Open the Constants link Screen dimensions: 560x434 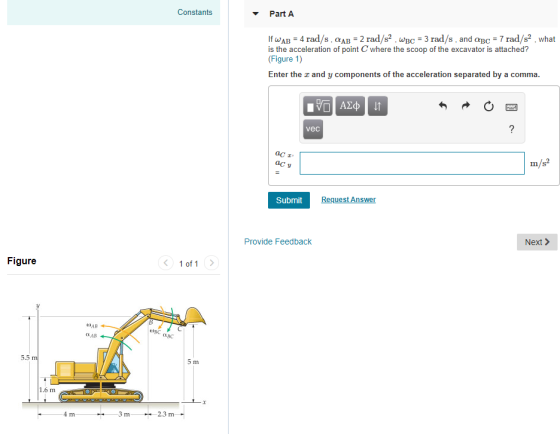pos(195,12)
